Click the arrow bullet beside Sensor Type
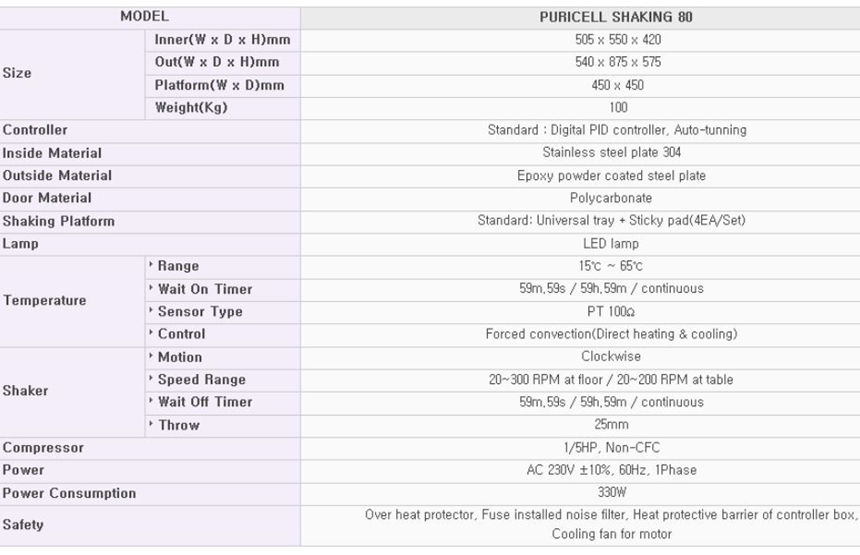This screenshot has width=860, height=555. [152, 312]
